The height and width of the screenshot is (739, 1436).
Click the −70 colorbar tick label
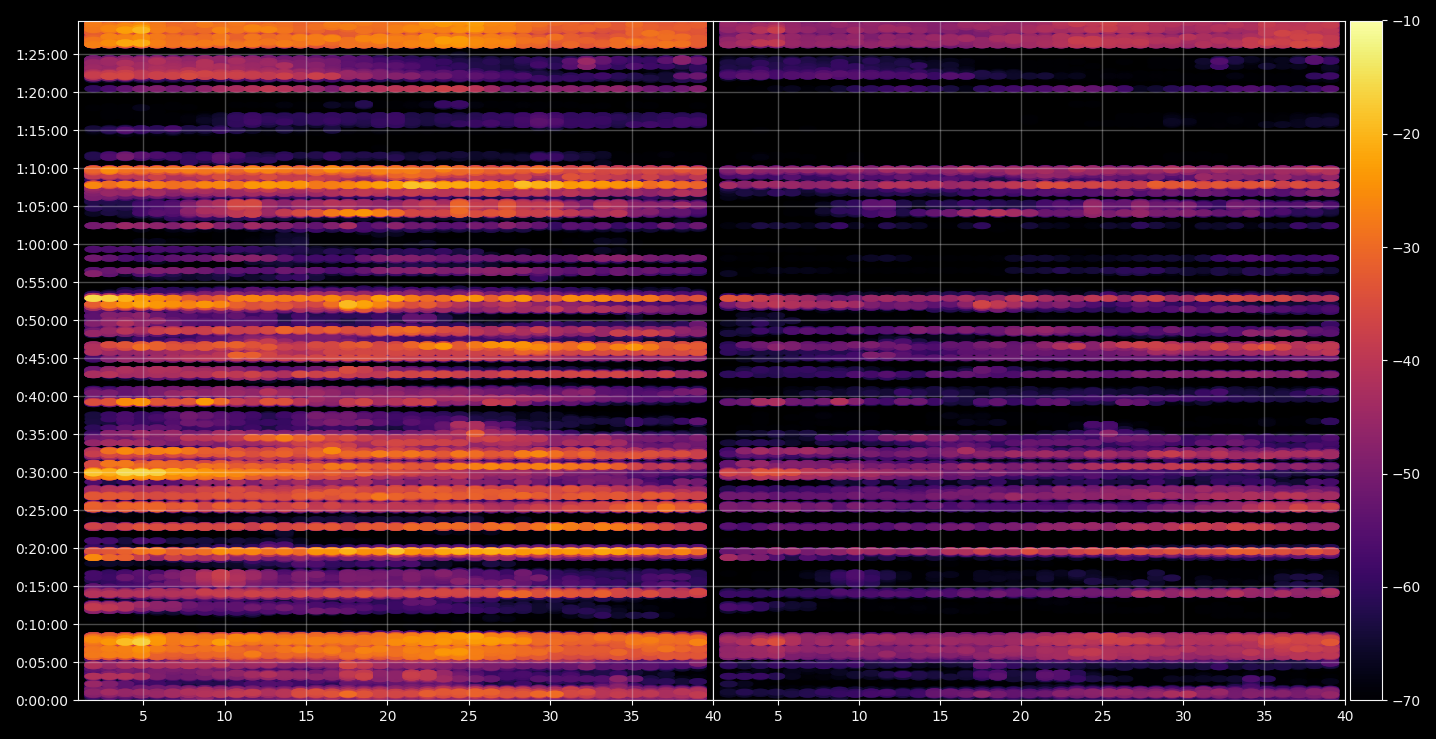[x=1407, y=701]
